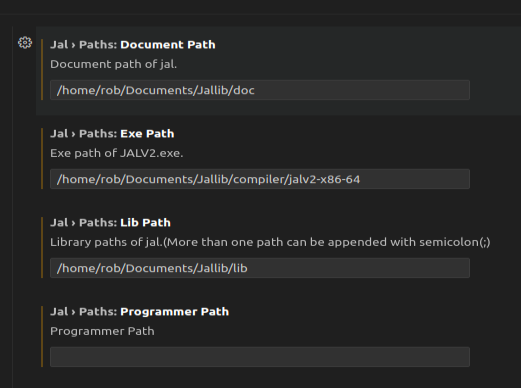This screenshot has width=521, height=388.
Task: Select the 'Jal › Paths: Lib Path' setting title
Action: [x=110, y=223]
